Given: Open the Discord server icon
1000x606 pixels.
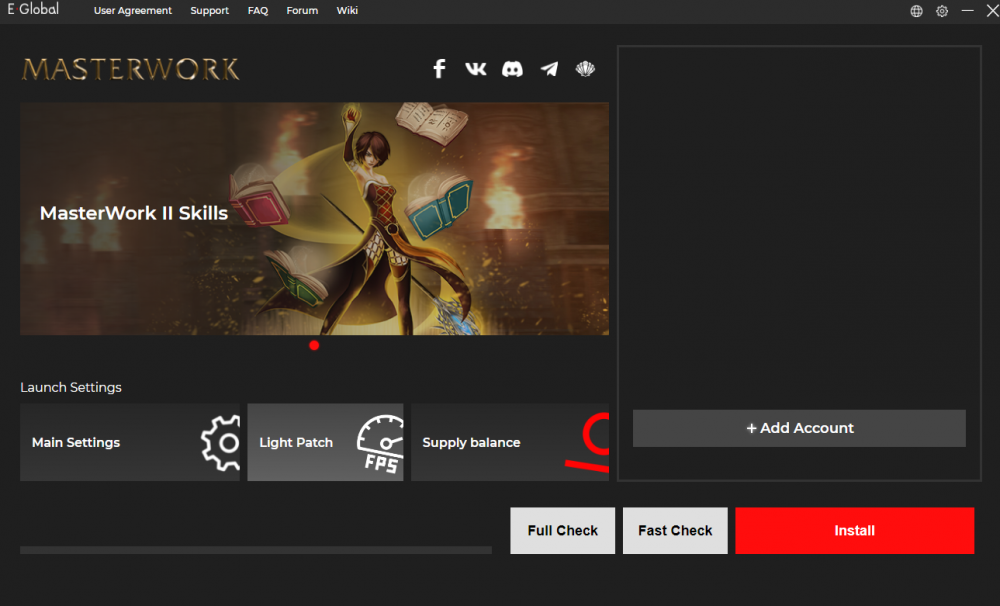Looking at the screenshot, I should 512,68.
